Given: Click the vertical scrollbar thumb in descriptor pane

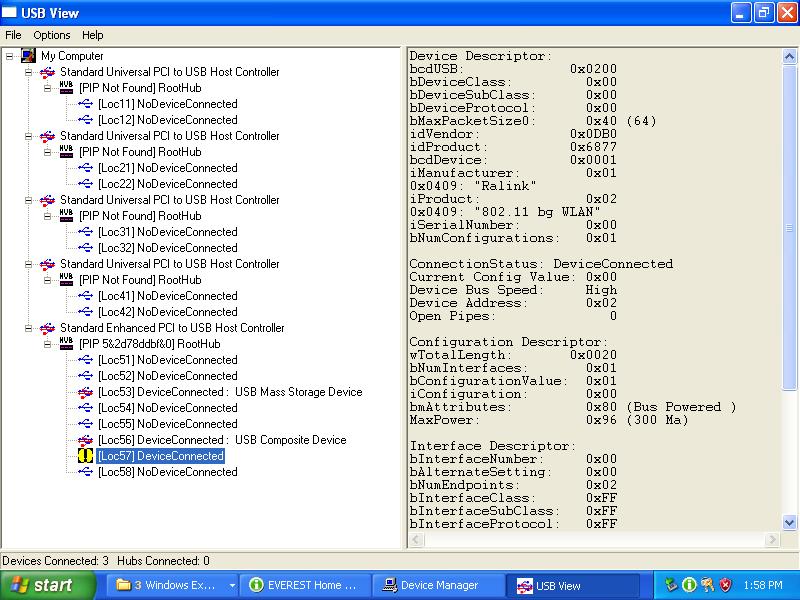Looking at the screenshot, I should [789, 228].
